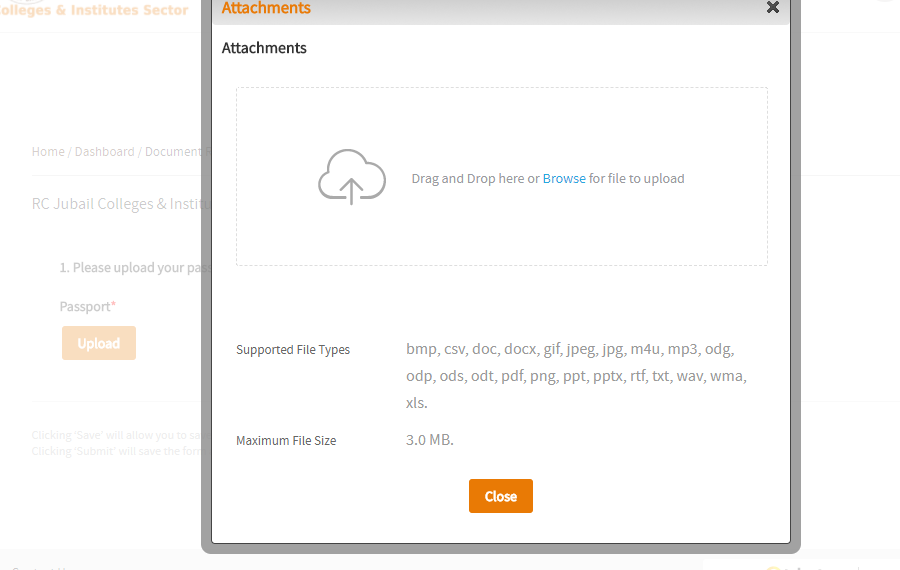Image resolution: width=900 pixels, height=570 pixels.
Task: Click the cloud upload icon
Action: 352,177
